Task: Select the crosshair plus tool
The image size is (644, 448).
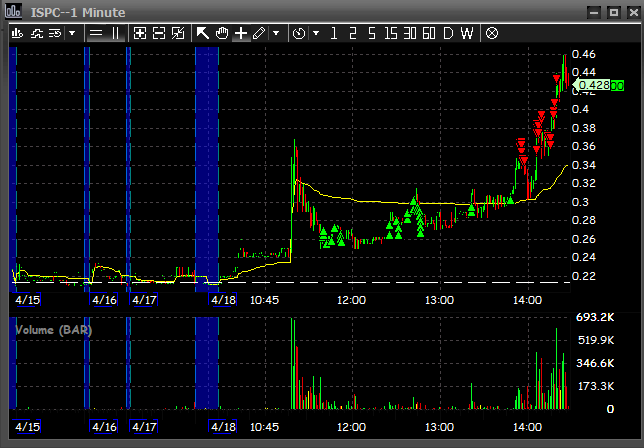Action: 241,33
